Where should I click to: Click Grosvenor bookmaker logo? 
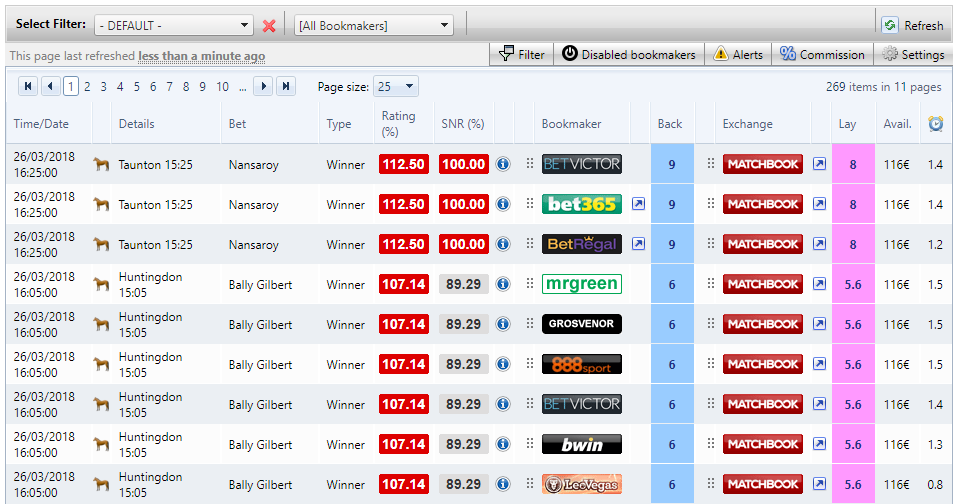tap(582, 324)
